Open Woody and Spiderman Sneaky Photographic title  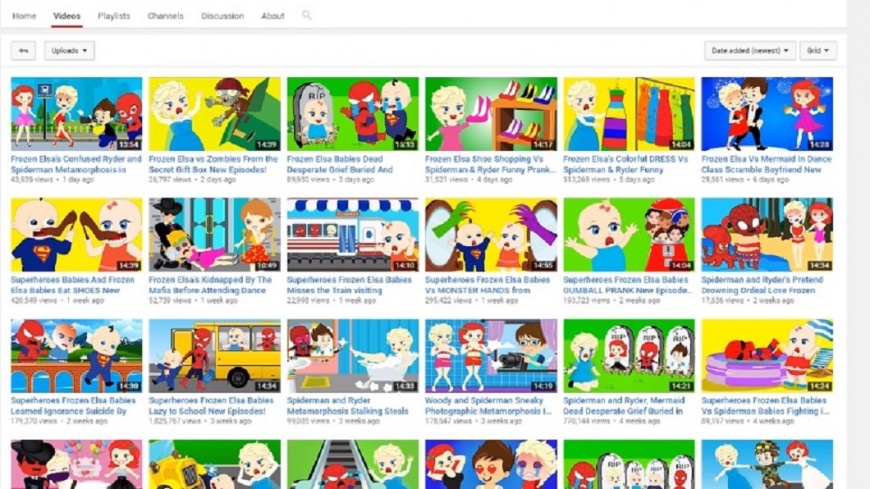(x=488, y=406)
